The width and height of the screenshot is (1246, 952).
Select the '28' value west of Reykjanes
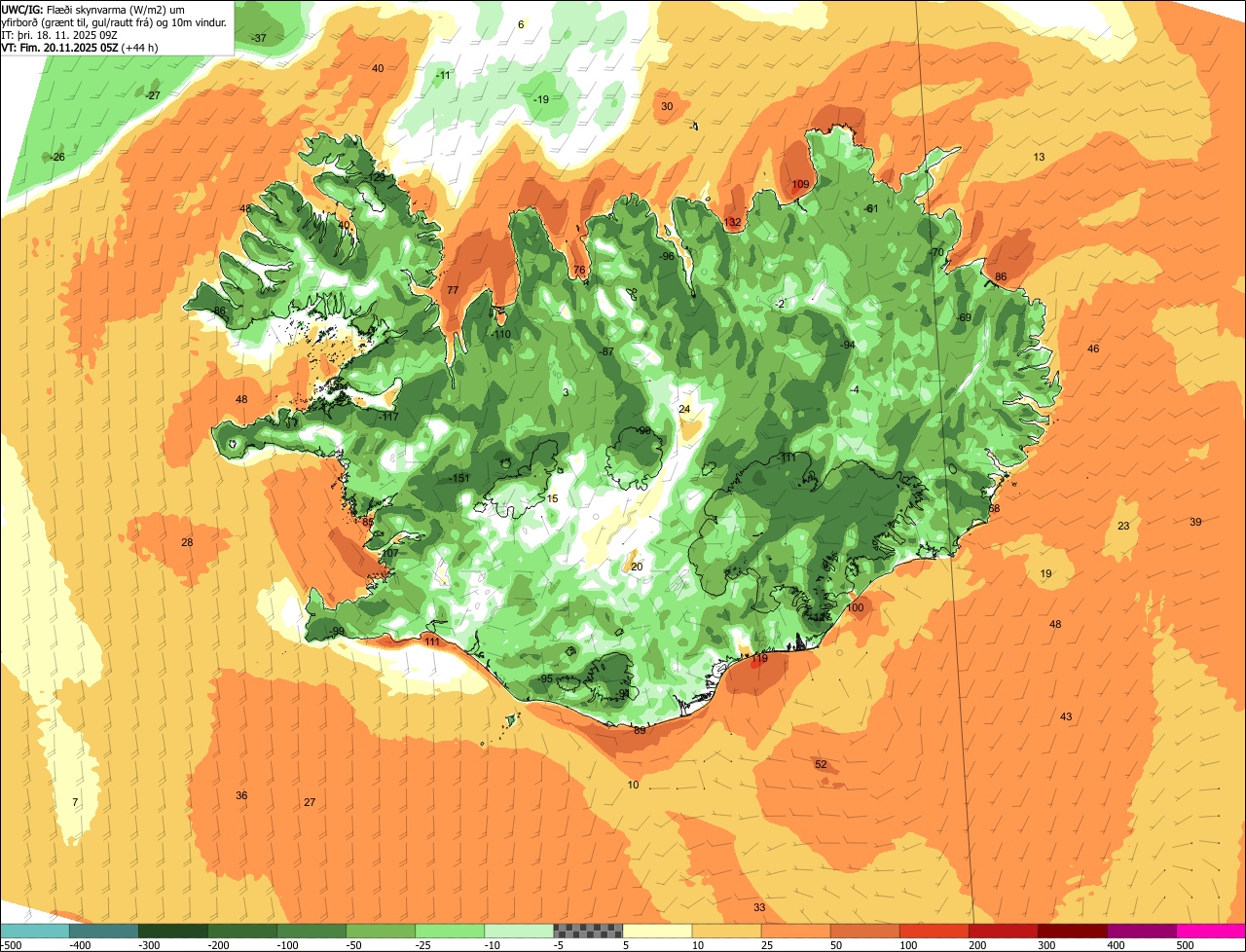click(187, 543)
